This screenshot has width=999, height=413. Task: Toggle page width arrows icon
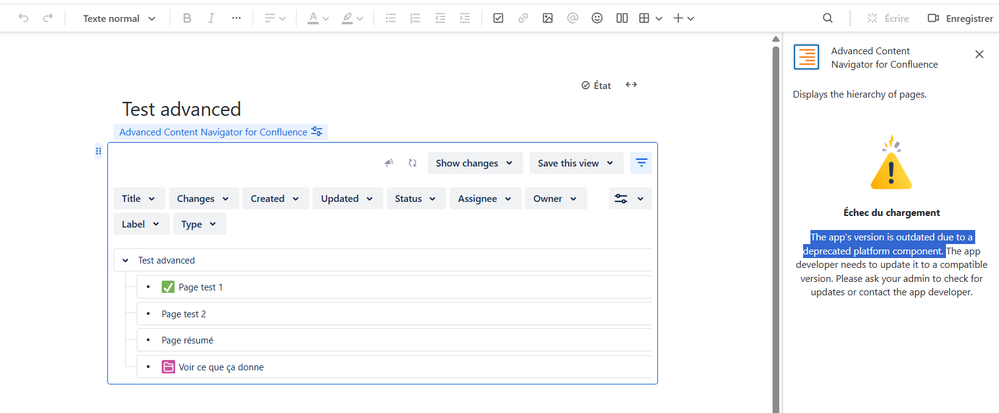(631, 85)
